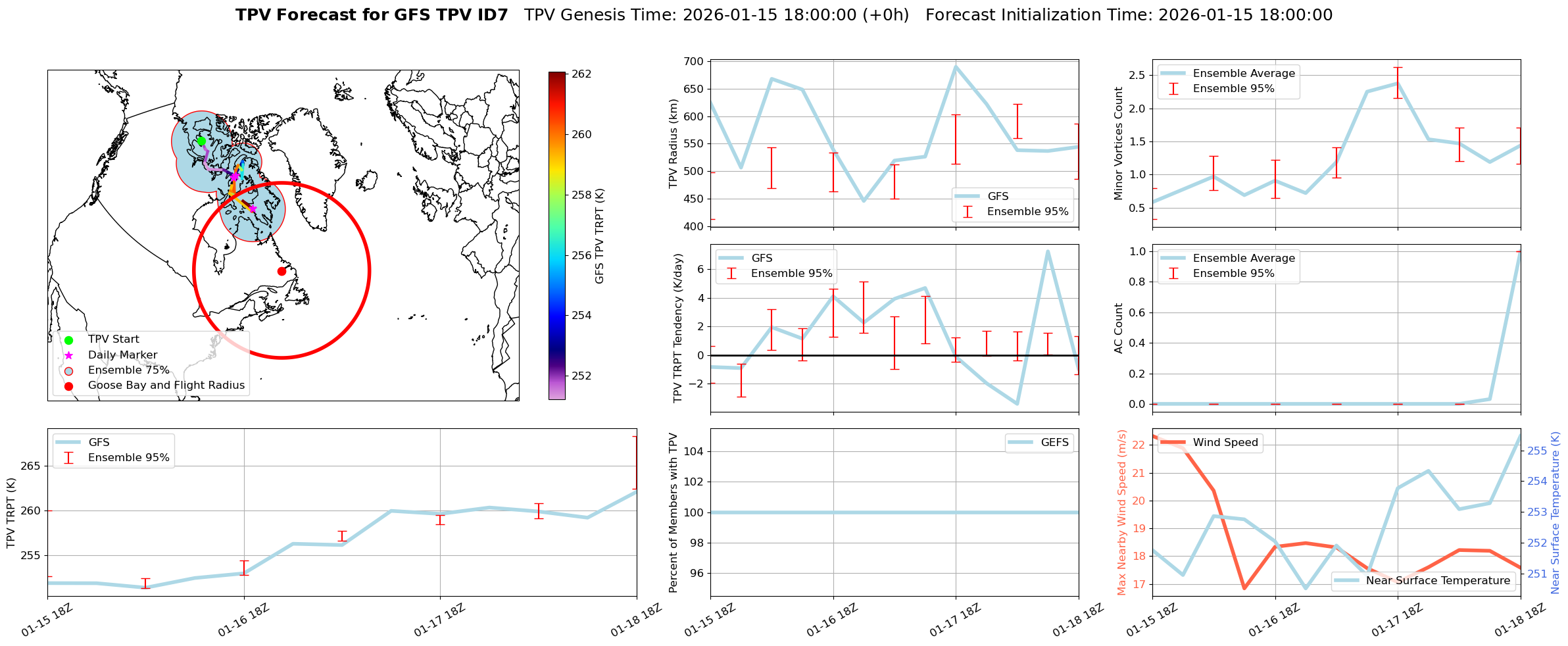This screenshot has width=1568, height=646.
Task: Click the green TPV Start dot on the map
Action: click(x=201, y=141)
